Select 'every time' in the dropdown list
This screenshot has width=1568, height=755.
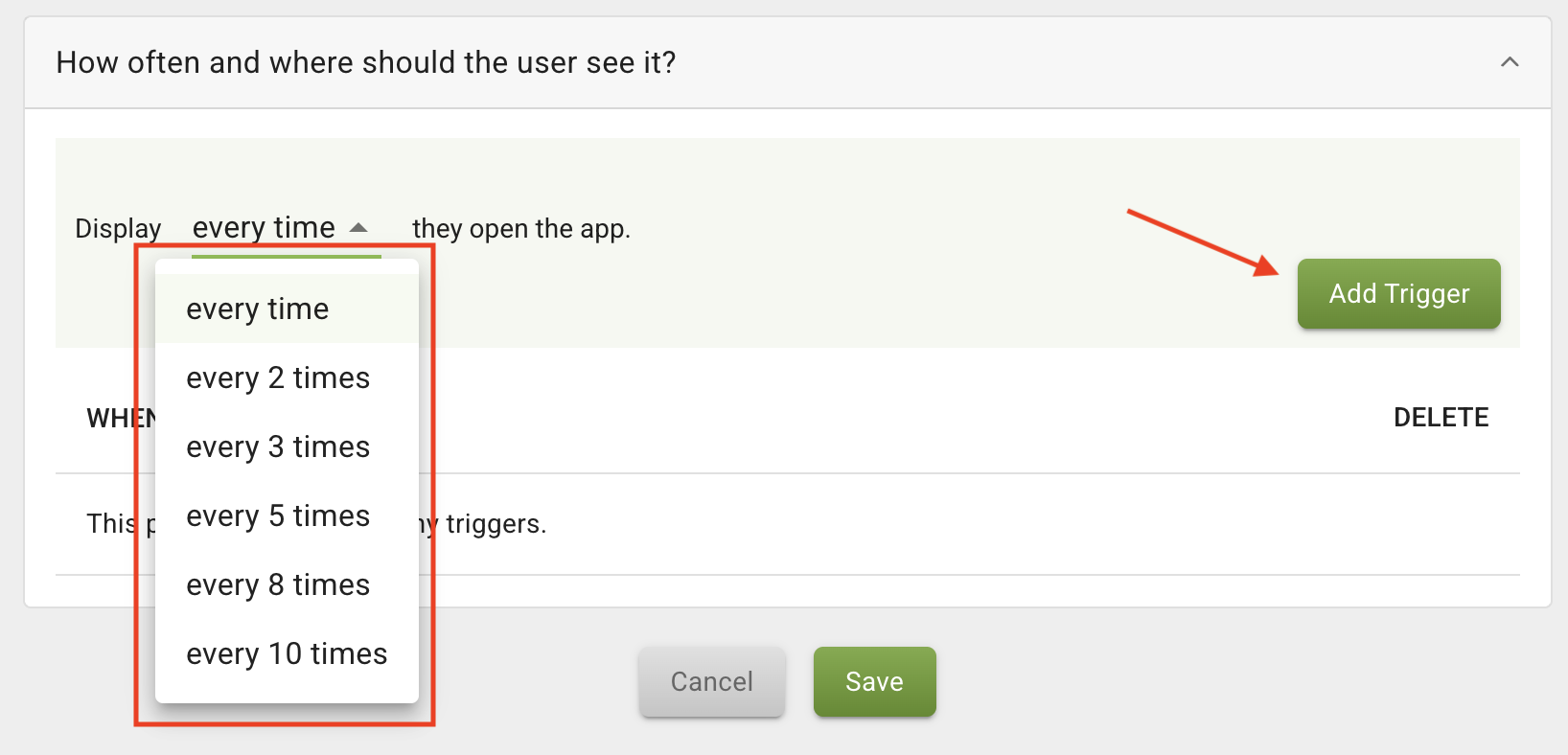point(258,309)
